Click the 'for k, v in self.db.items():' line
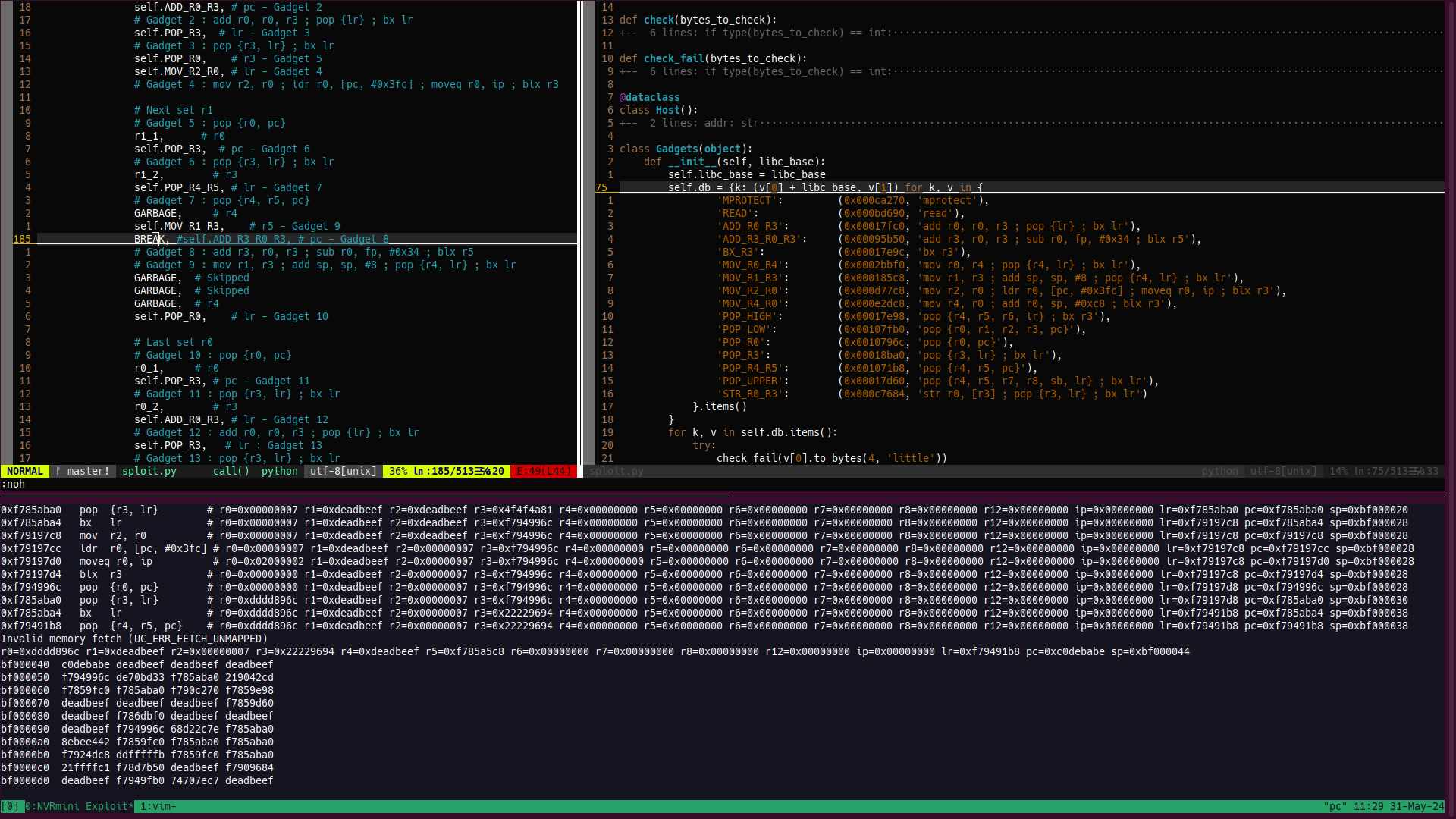 click(752, 432)
